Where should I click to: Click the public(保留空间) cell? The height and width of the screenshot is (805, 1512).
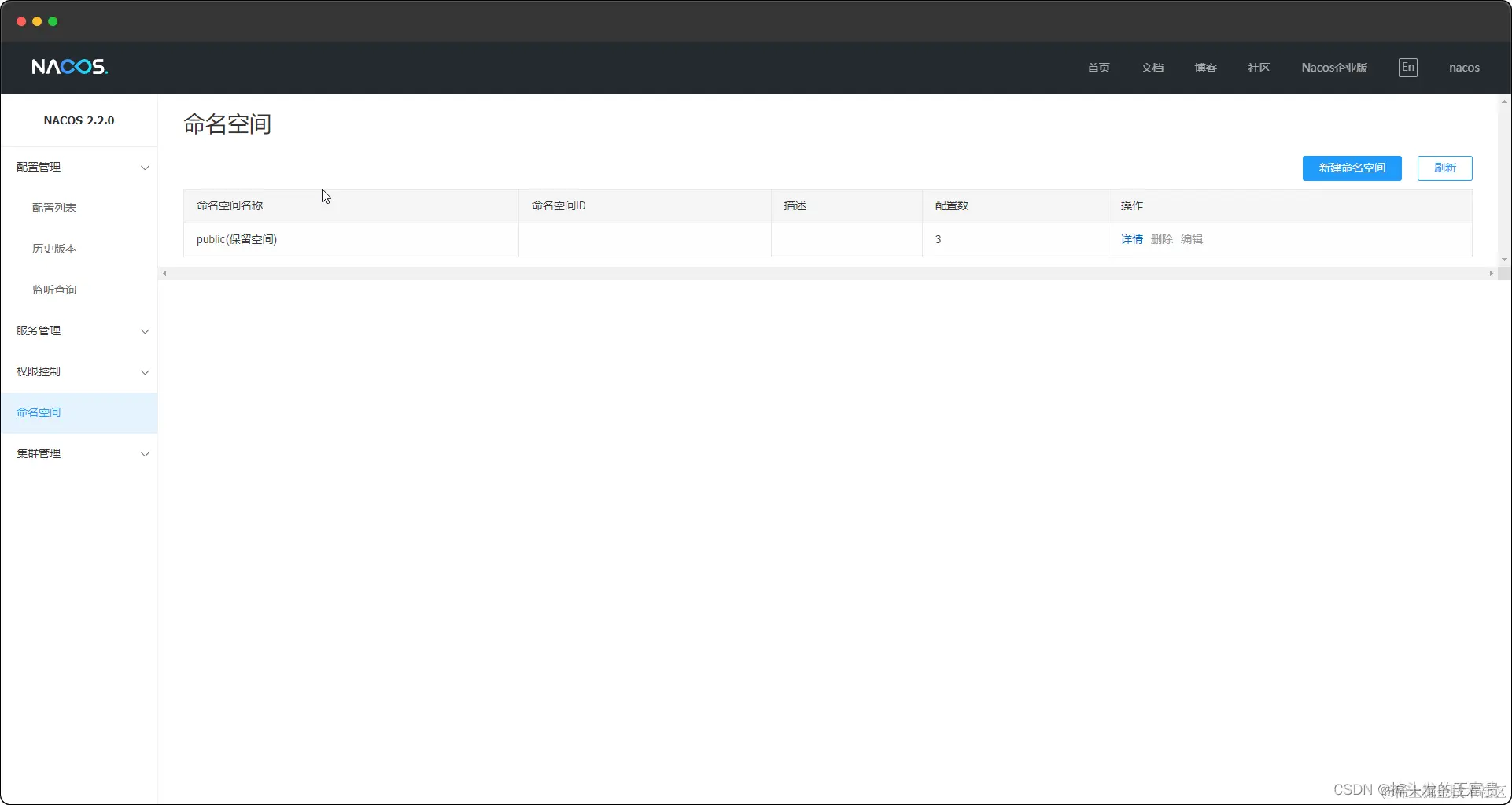click(351, 240)
